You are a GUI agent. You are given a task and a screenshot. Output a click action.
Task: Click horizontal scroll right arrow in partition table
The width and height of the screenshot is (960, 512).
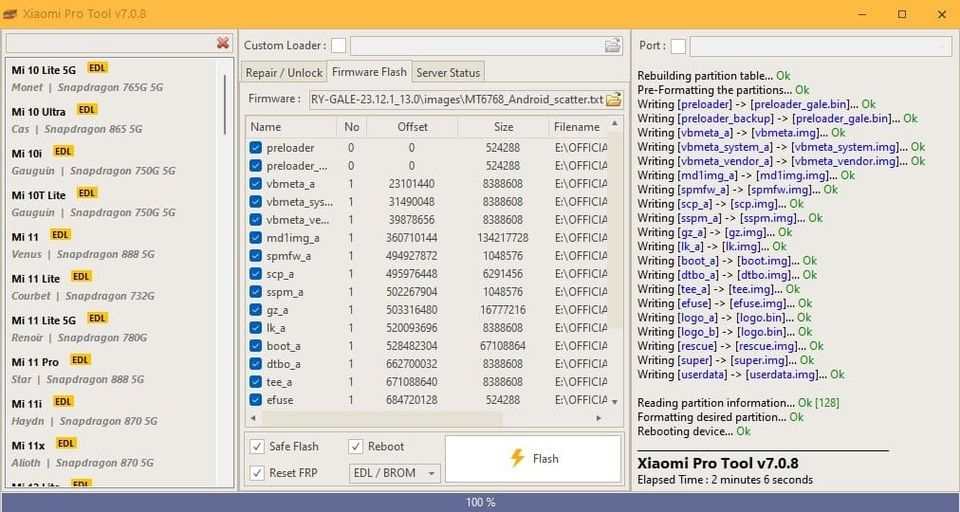point(599,418)
